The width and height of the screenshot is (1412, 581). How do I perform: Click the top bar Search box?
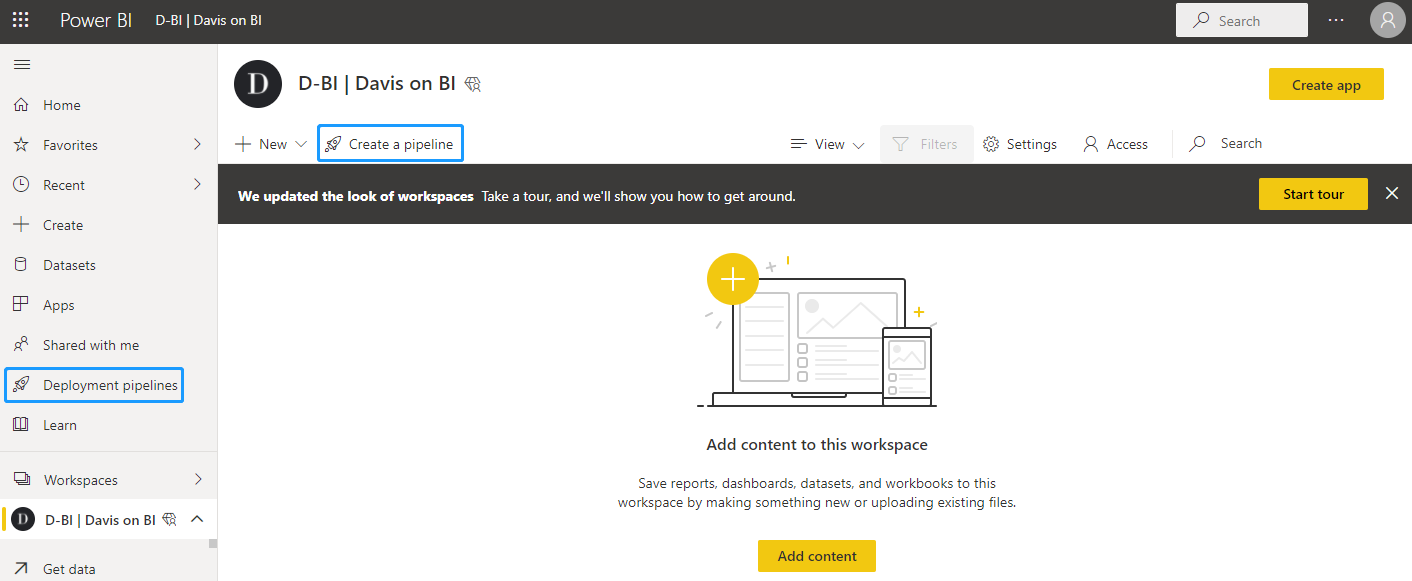(1241, 20)
